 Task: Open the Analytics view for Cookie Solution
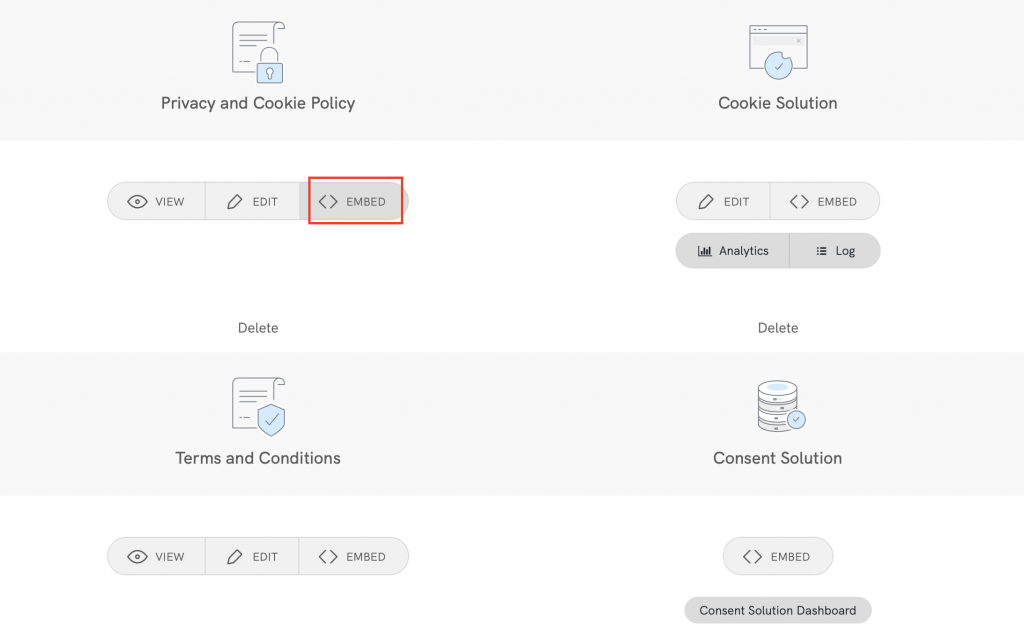[x=732, y=250]
